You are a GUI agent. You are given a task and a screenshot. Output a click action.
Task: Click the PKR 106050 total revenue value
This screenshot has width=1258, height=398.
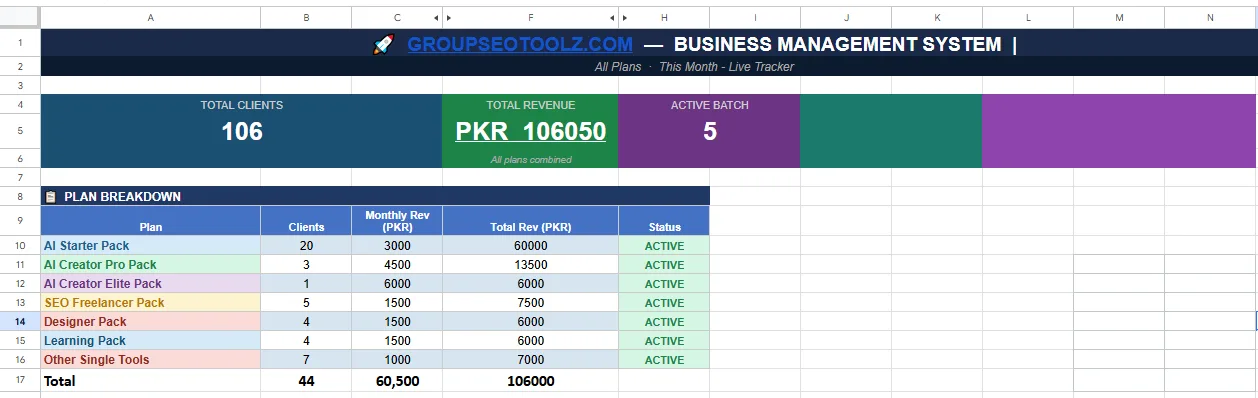click(x=530, y=131)
